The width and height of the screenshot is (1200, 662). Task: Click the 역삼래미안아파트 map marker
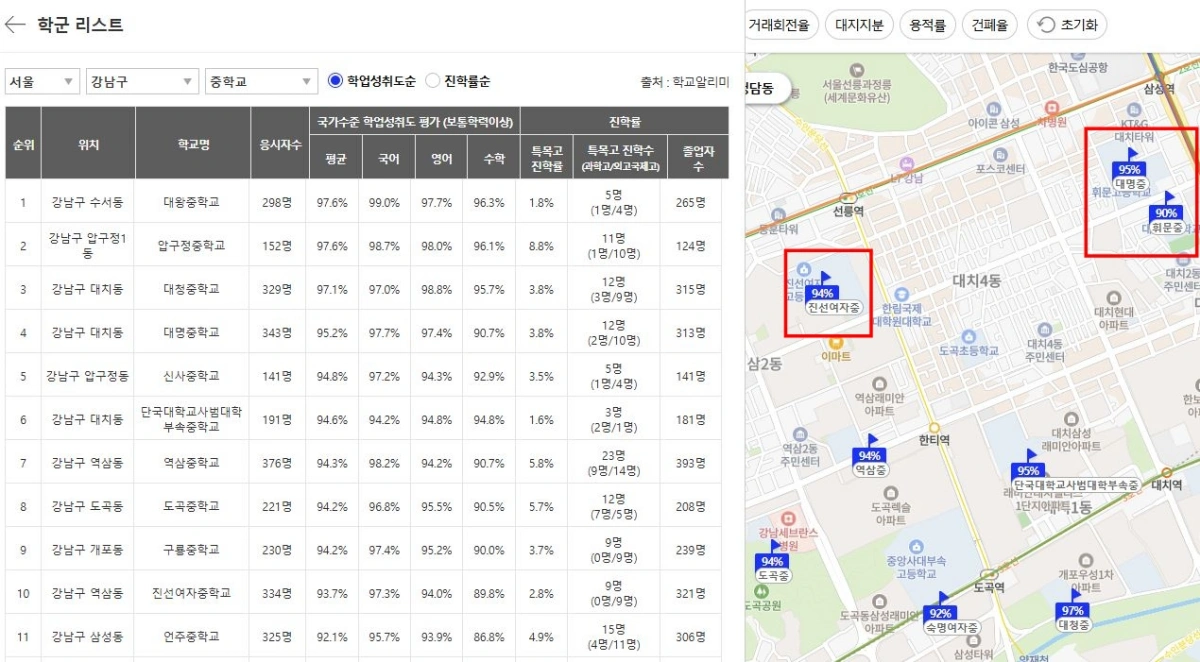(x=879, y=385)
